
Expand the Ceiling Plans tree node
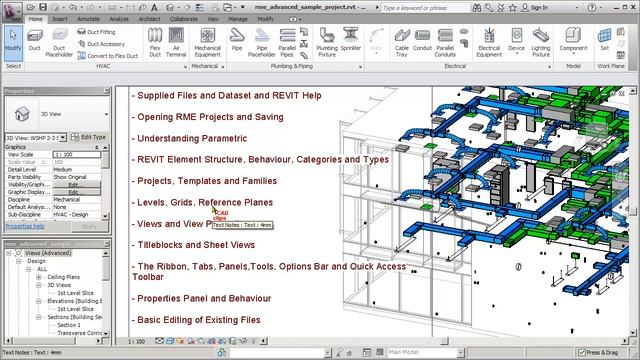pos(39,277)
